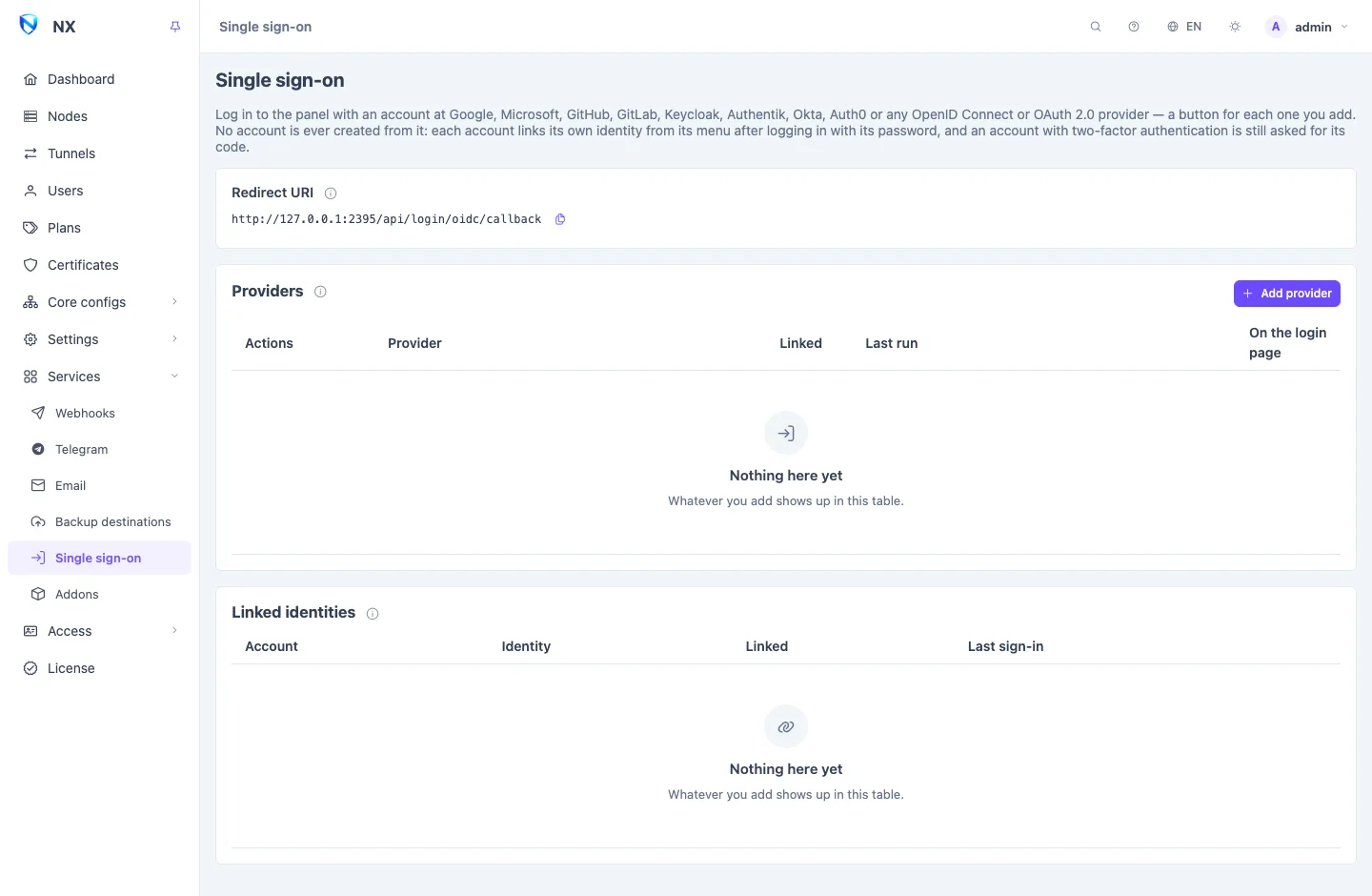
Task: Click the NX shield logo
Action: coord(30,26)
